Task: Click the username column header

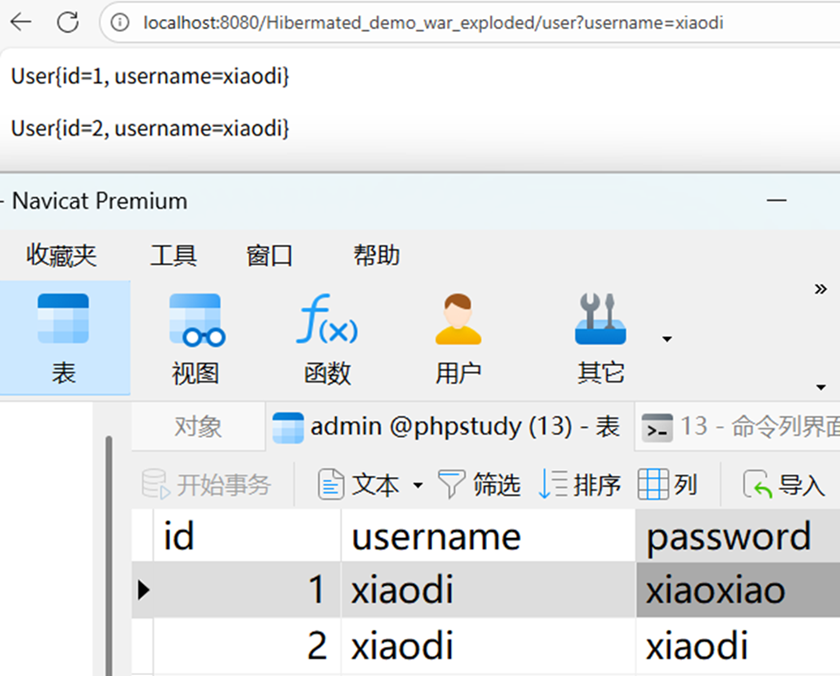Action: pyautogui.click(x=488, y=536)
